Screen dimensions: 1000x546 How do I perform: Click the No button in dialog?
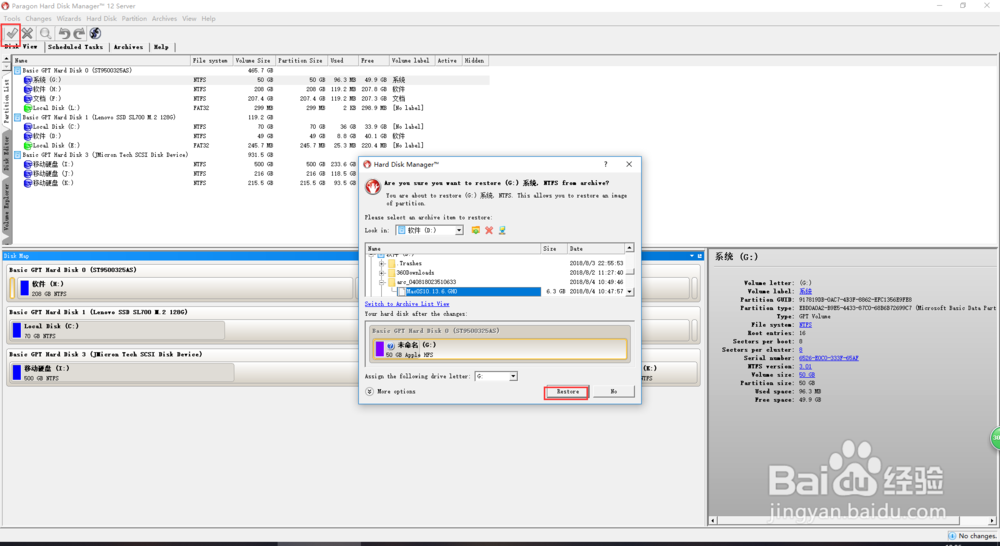[x=614, y=392]
